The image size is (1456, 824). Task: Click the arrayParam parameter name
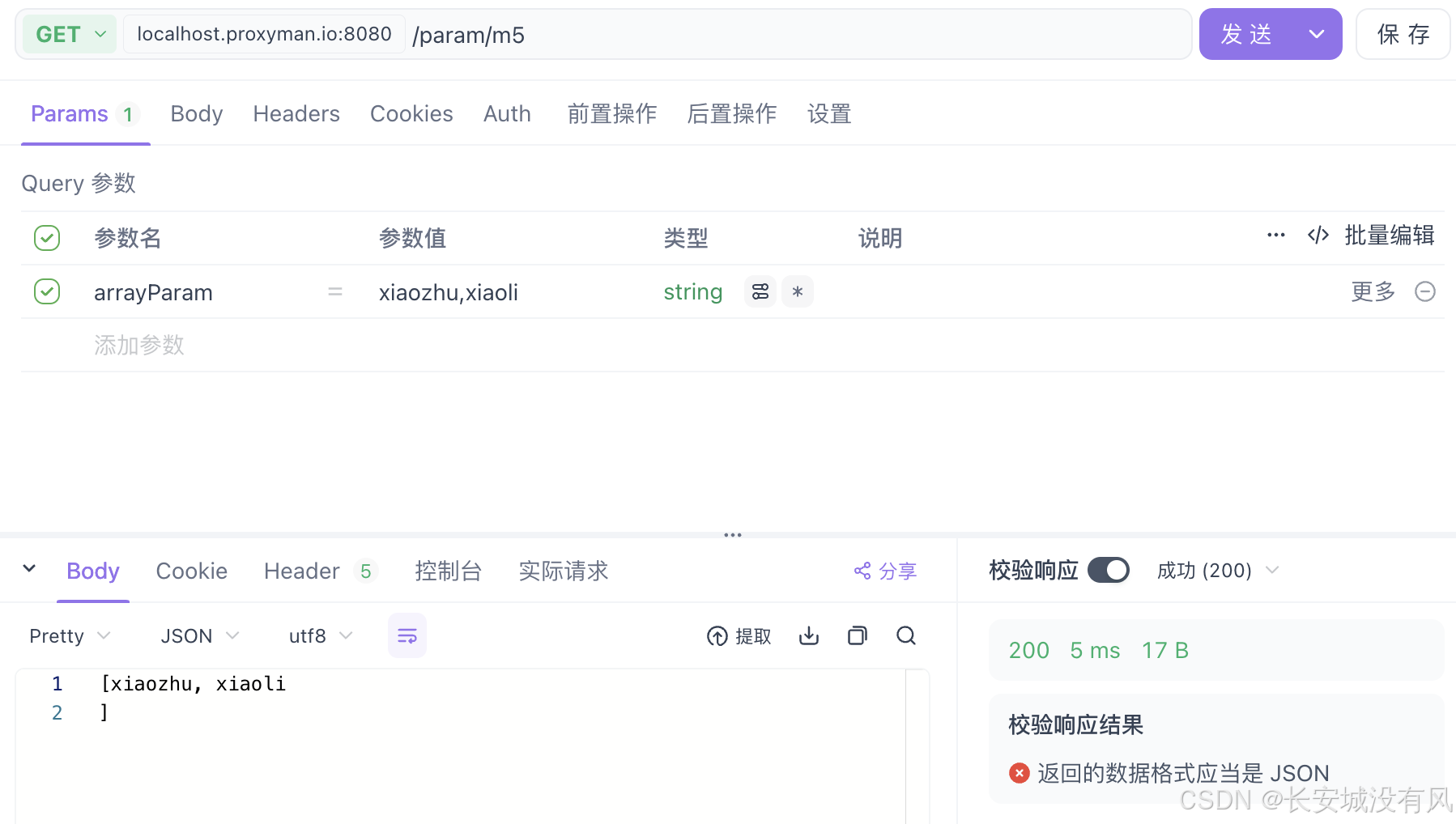153,292
